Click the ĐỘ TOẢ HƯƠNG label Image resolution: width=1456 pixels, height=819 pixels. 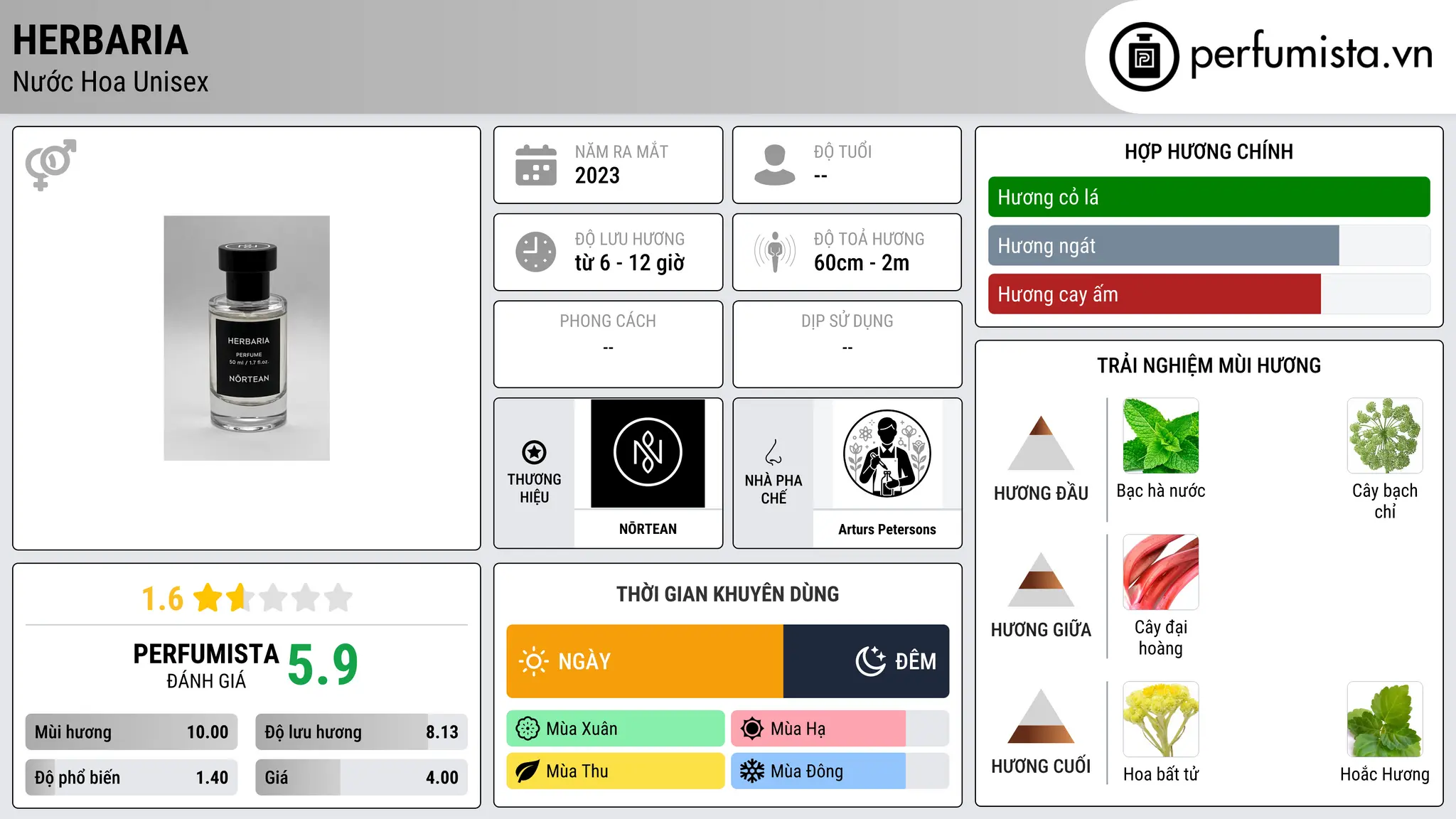point(869,239)
